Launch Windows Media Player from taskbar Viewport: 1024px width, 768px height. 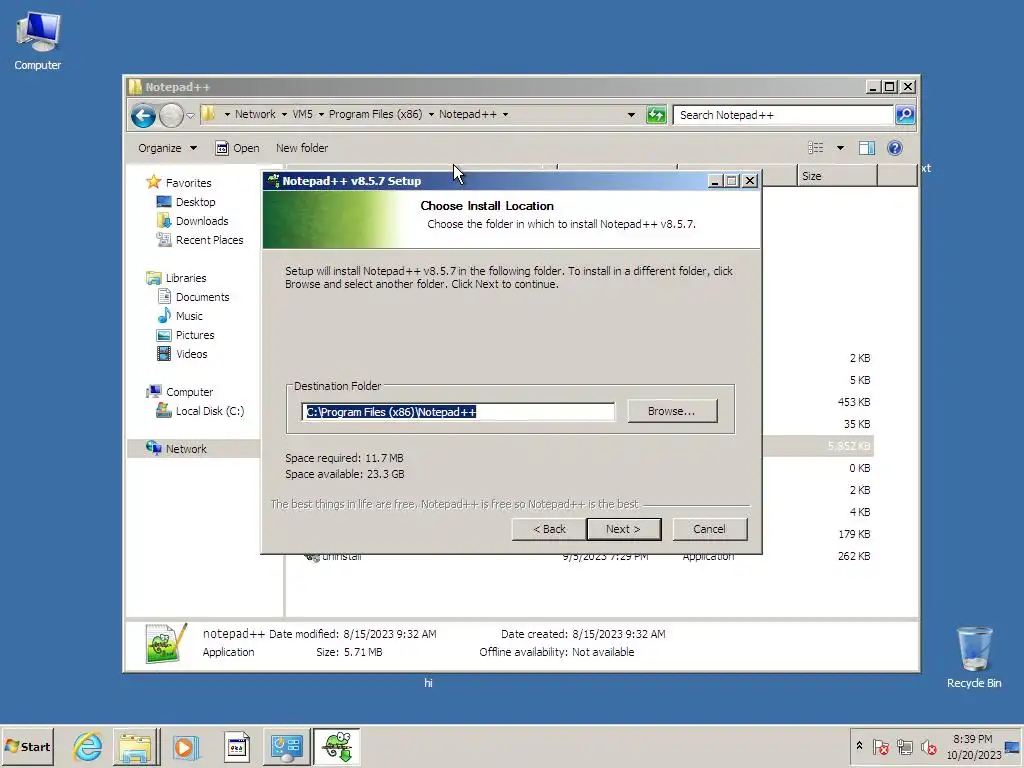[x=185, y=746]
